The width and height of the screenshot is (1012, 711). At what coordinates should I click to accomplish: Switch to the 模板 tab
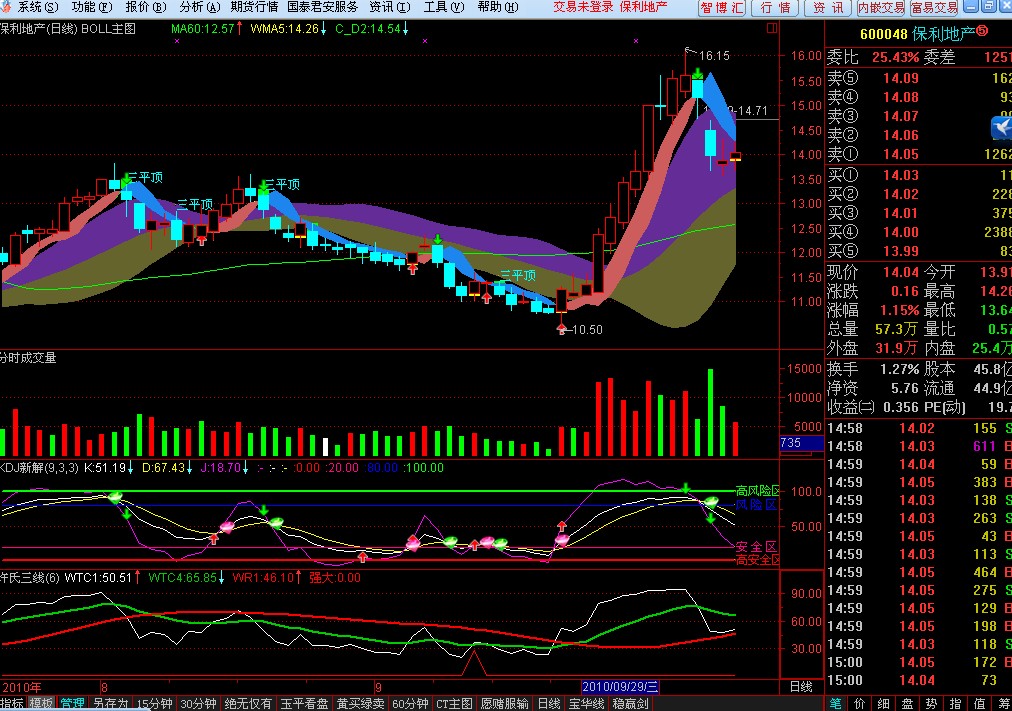coord(41,704)
